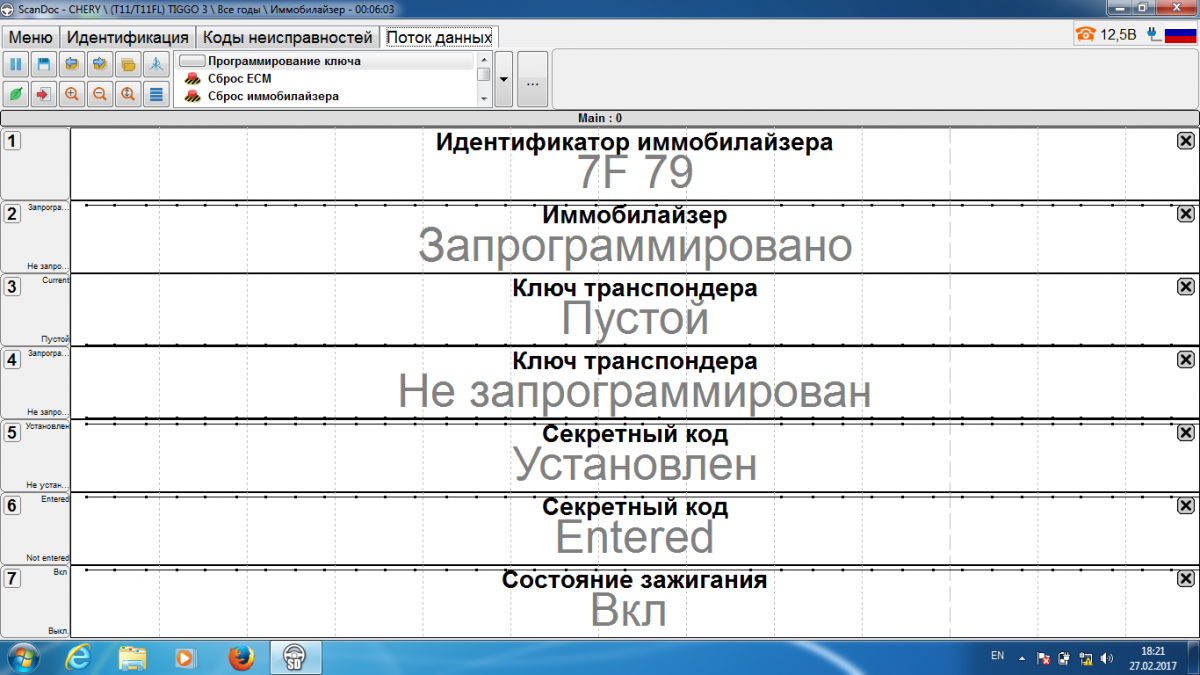Image resolution: width=1200 pixels, height=675 pixels.
Task: Select parameter row number 7
Action: pos(12,578)
